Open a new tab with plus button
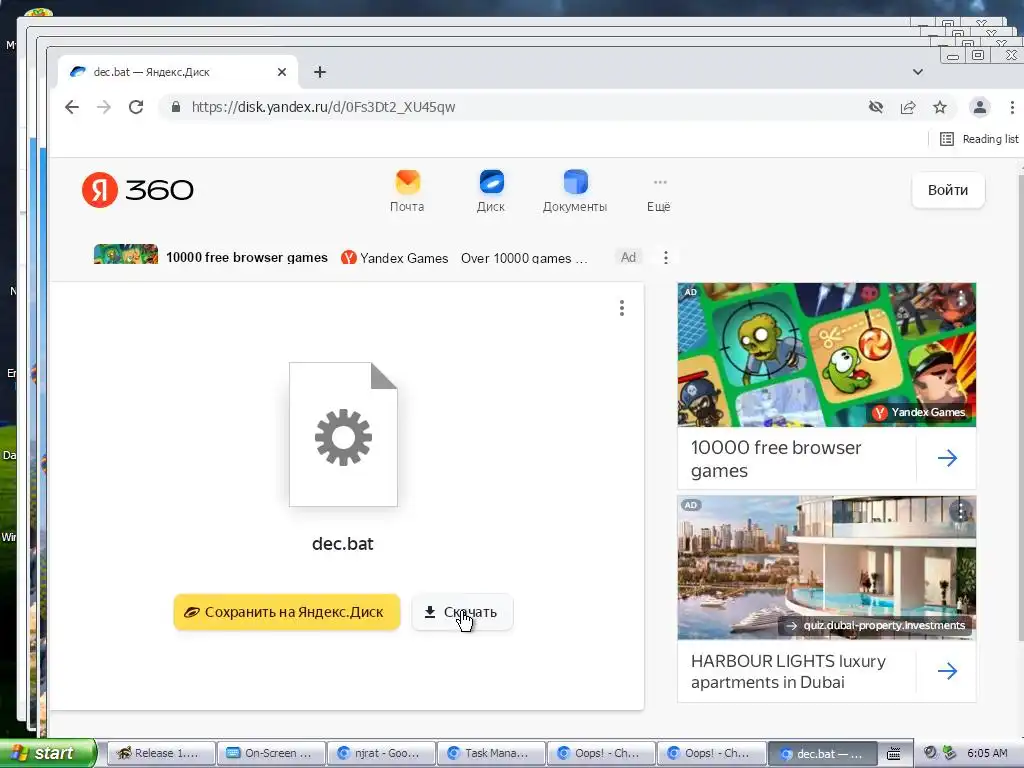 click(320, 72)
